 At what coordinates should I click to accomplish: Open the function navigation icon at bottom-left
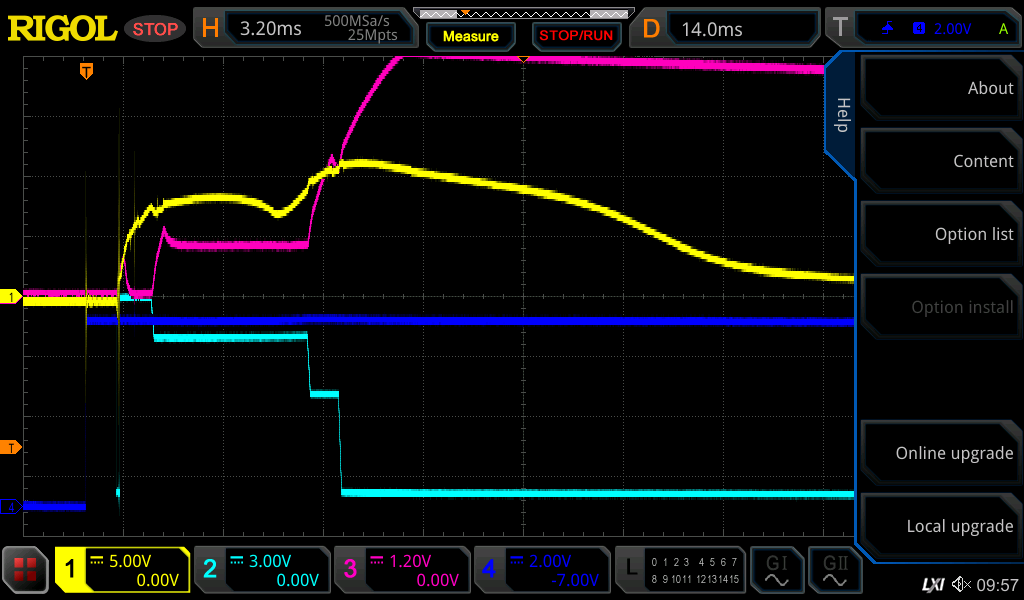(x=26, y=570)
